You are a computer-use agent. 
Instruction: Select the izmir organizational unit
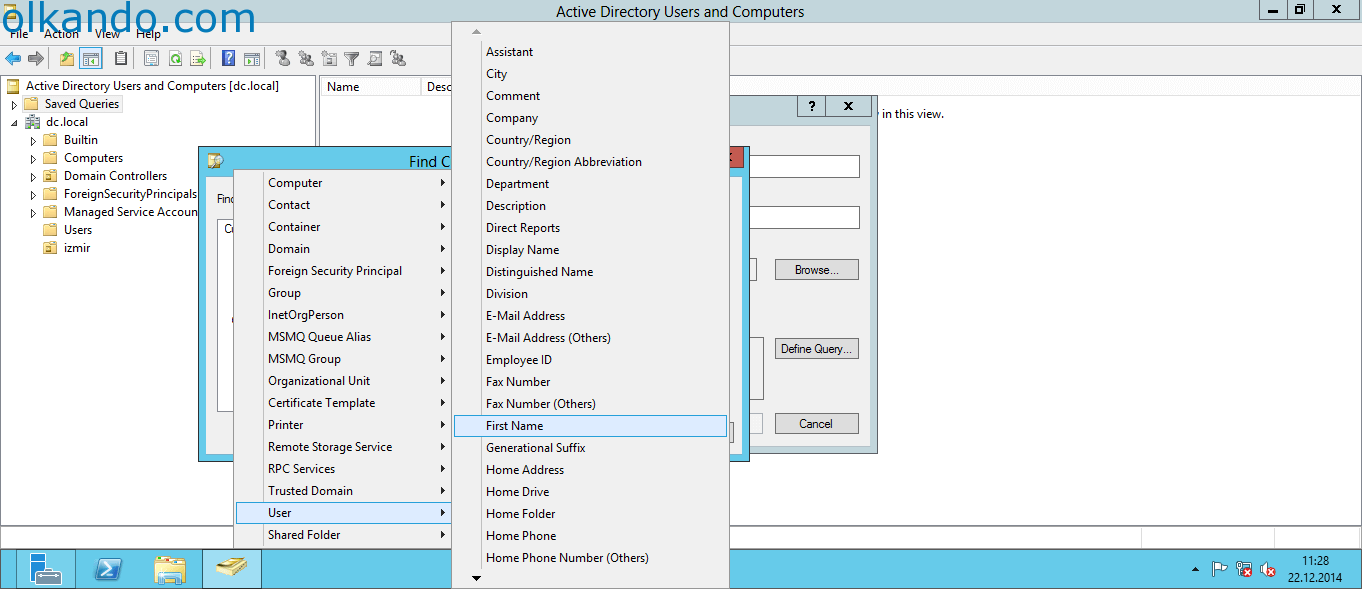[x=77, y=248]
